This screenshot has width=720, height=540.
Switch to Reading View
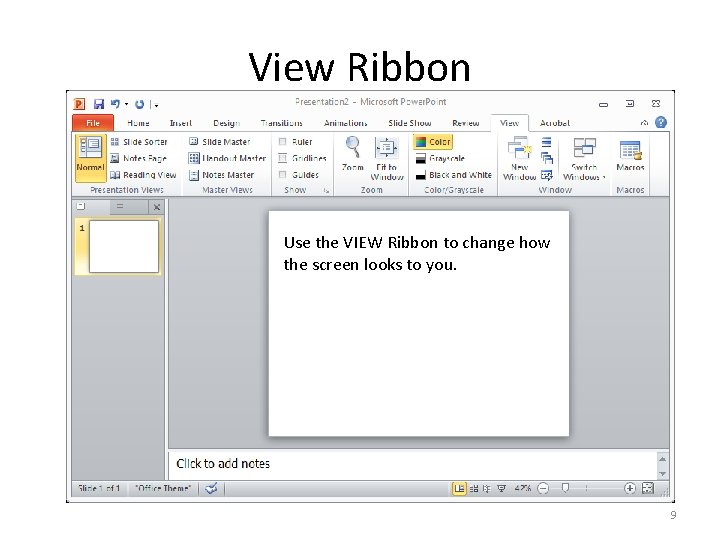(143, 175)
